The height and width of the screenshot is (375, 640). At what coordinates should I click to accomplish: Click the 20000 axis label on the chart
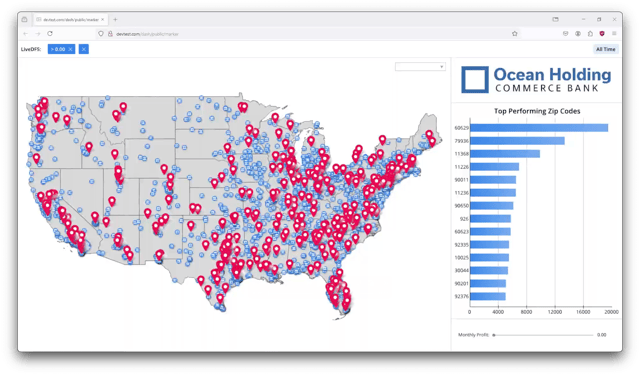tap(611, 312)
